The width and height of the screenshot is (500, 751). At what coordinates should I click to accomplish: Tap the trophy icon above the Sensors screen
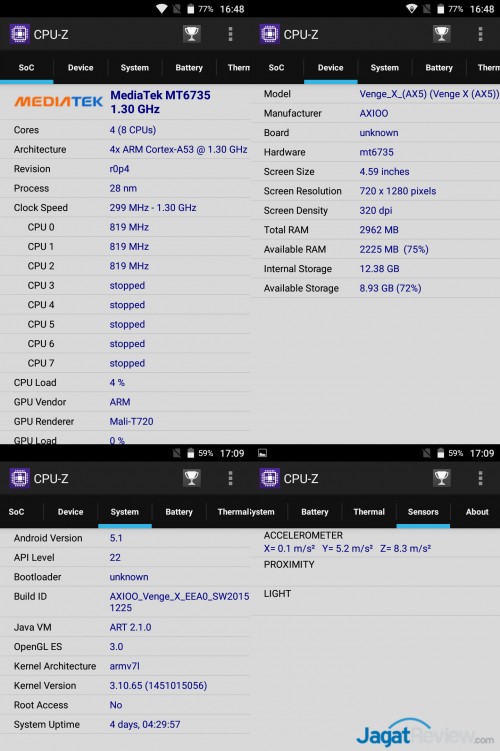click(x=442, y=478)
